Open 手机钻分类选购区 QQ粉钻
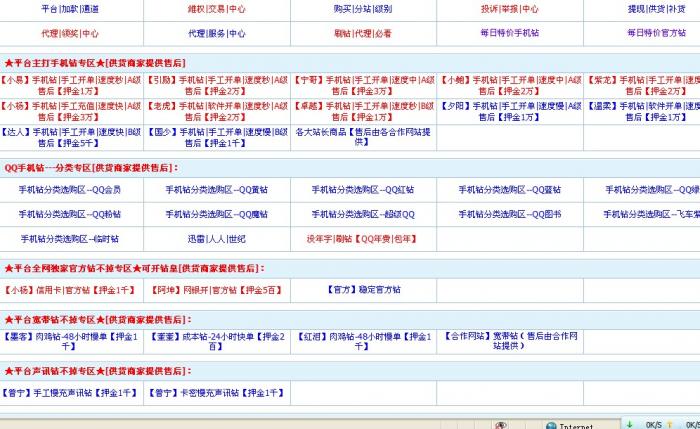Image resolution: width=700 pixels, height=429 pixels. [70, 214]
